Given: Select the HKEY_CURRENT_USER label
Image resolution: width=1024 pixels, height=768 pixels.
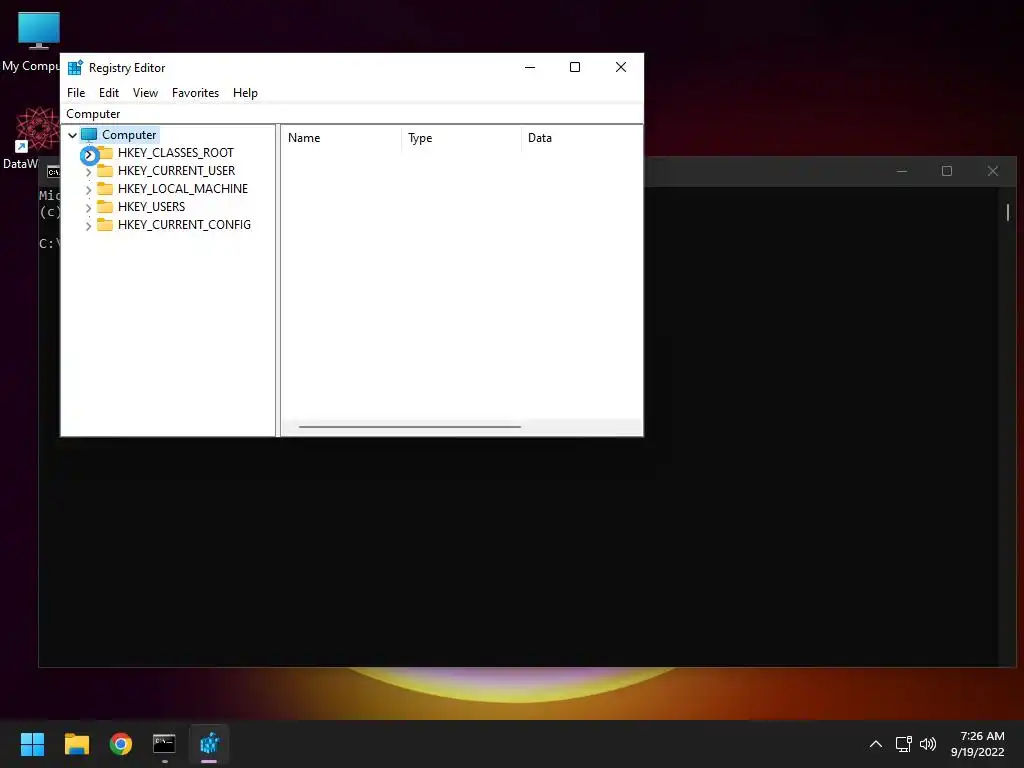Looking at the screenshot, I should 176,170.
